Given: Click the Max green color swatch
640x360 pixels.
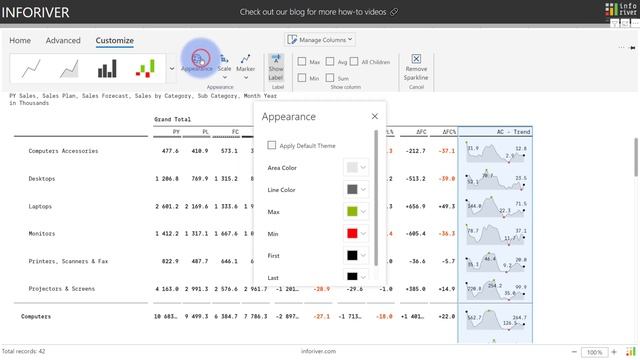Looking at the screenshot, I should 352,211.
